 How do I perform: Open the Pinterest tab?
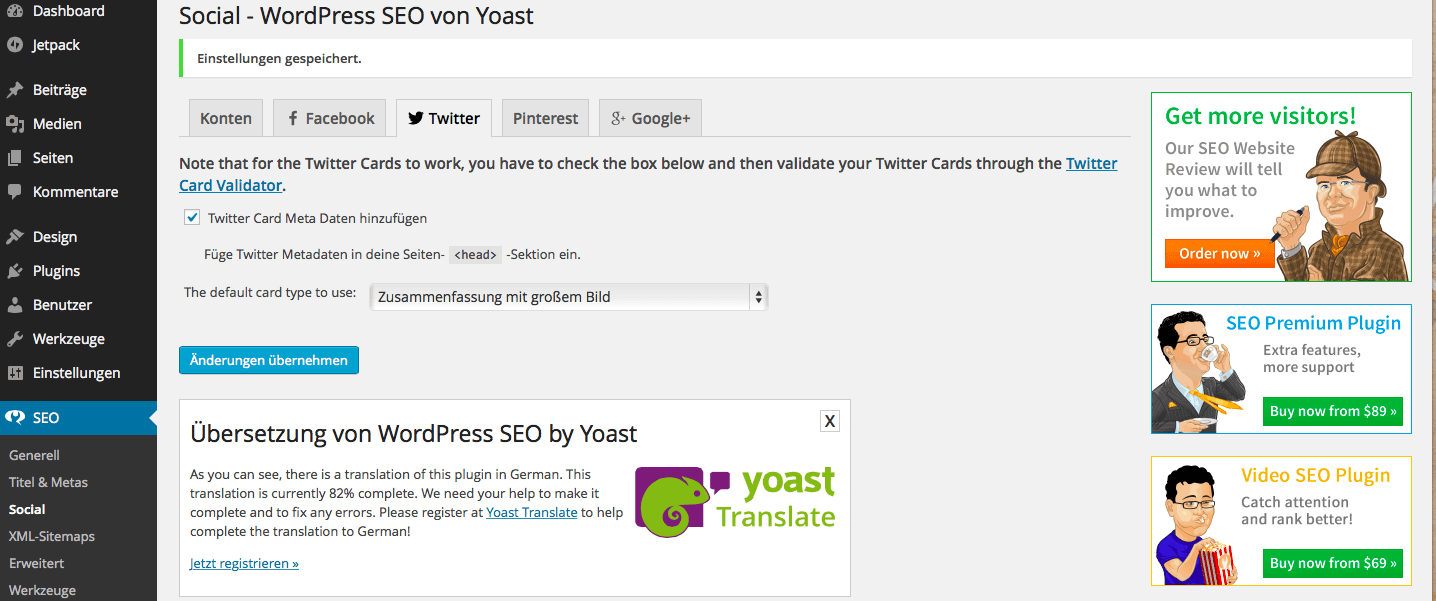(x=545, y=118)
